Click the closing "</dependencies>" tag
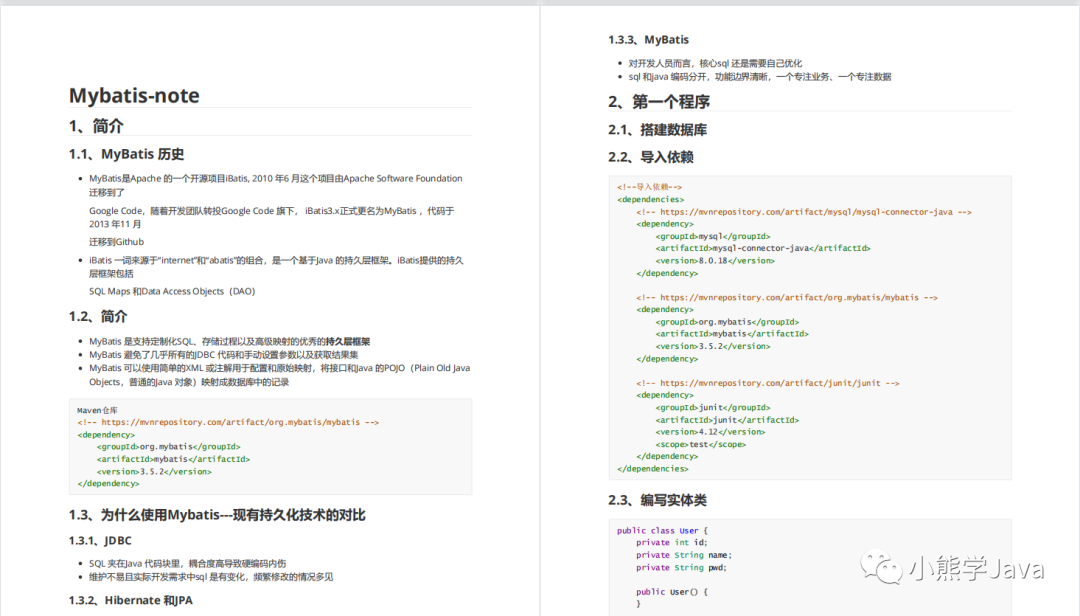 coord(653,469)
